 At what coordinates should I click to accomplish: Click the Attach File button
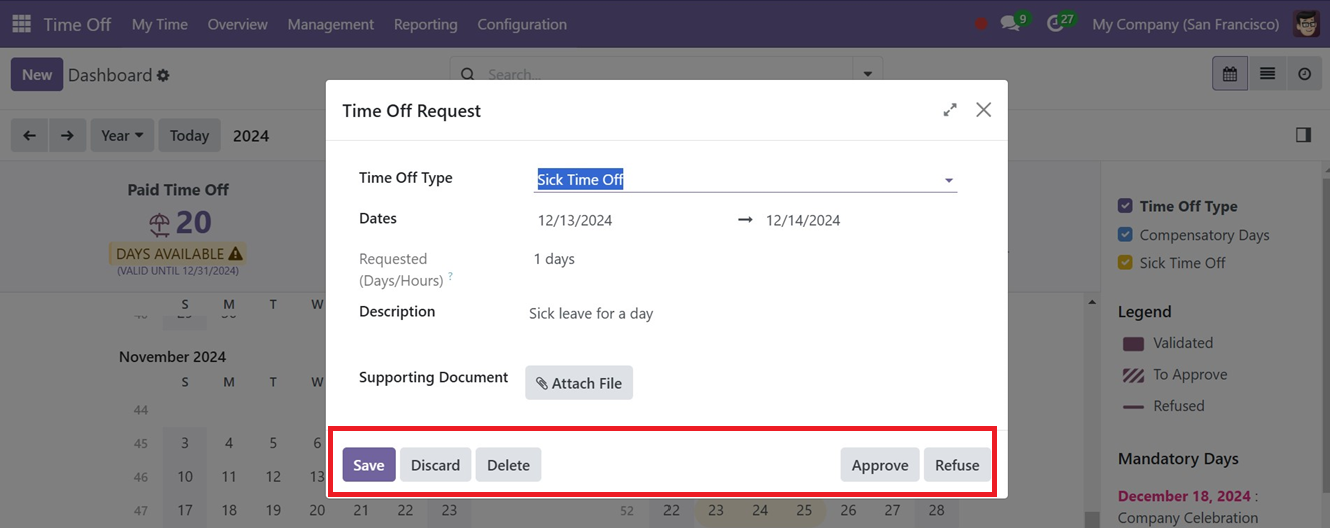tap(579, 383)
